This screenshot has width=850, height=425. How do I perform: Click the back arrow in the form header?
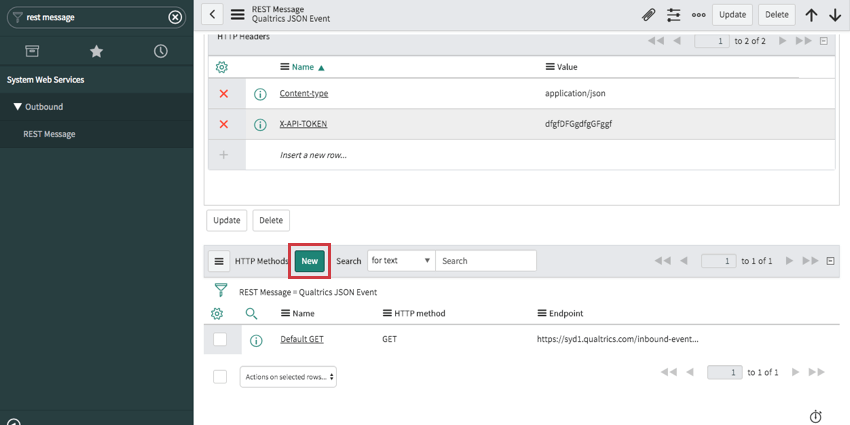pyautogui.click(x=212, y=14)
